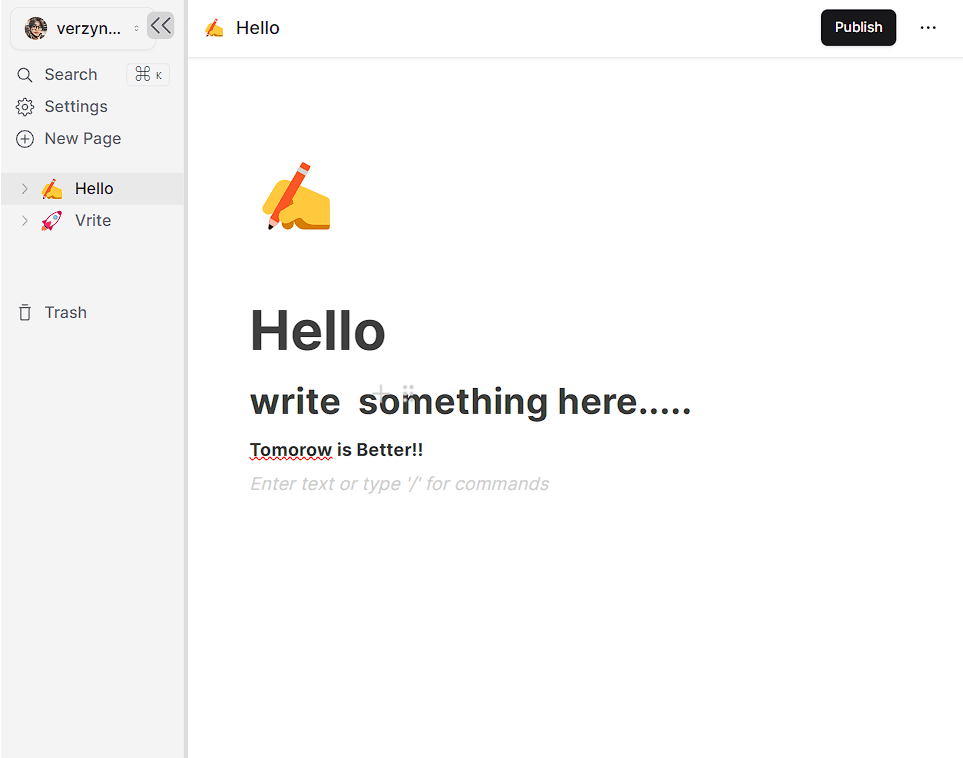Screen dimensions: 963x758
Task: Open the verzyn workspace switcher dropdown
Action: (x=136, y=29)
